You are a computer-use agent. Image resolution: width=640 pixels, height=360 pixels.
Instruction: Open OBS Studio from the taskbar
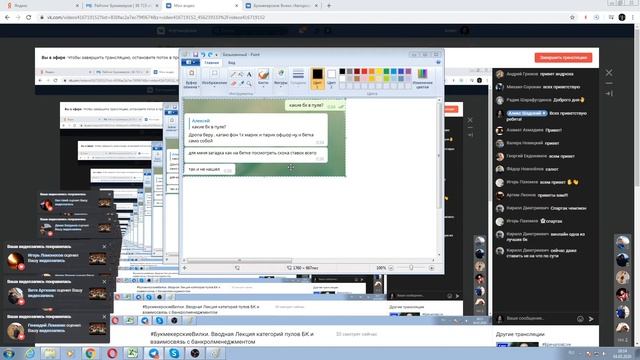(195, 353)
